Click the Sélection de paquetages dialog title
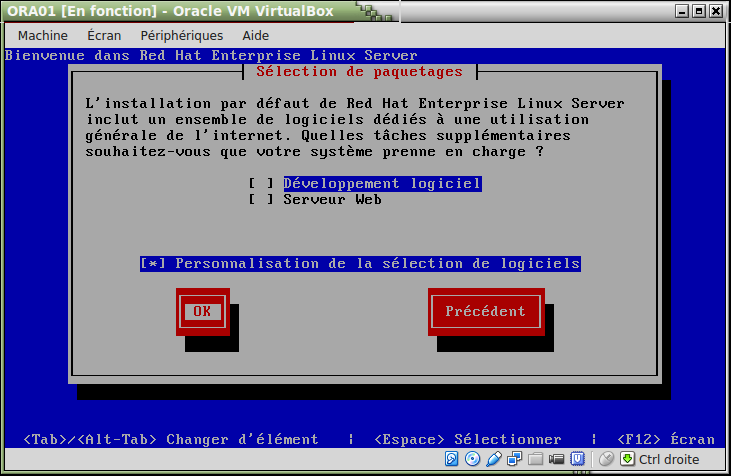This screenshot has height=476, width=731. point(359,72)
